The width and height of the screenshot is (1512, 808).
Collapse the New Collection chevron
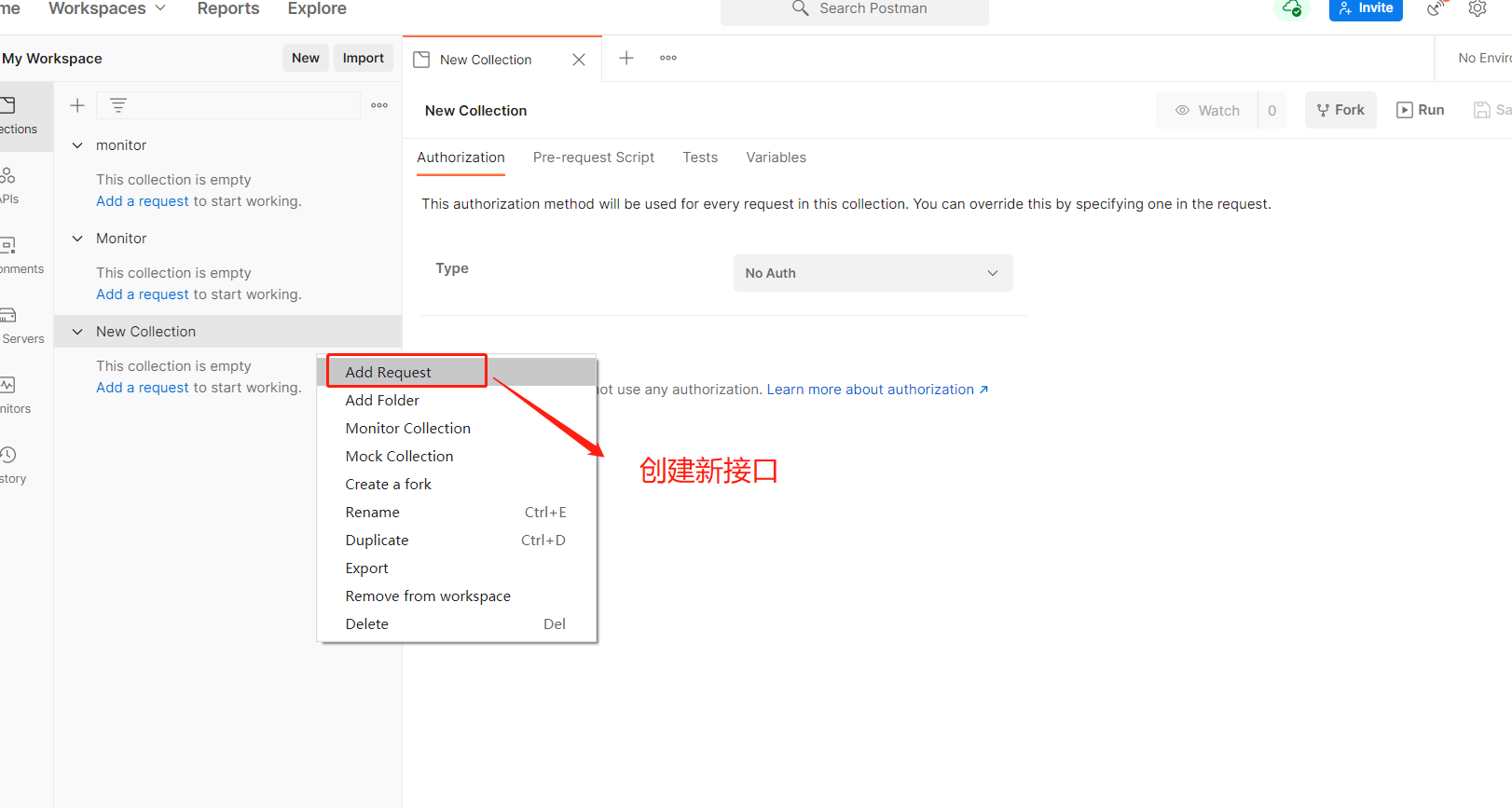(x=77, y=332)
